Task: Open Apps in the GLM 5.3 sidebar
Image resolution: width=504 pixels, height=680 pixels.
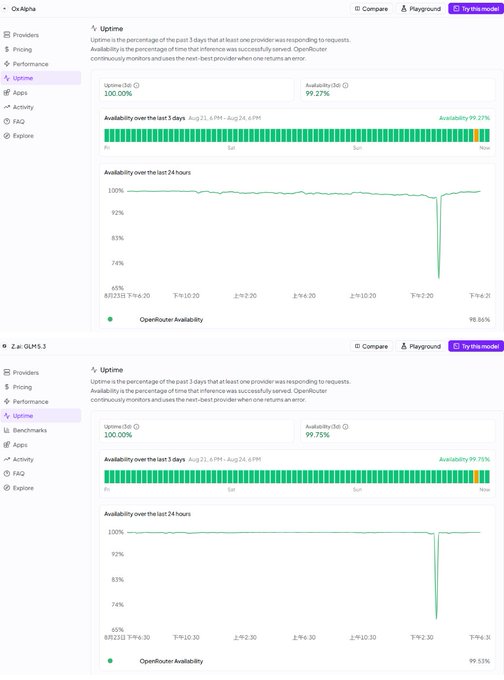Action: pos(16,445)
